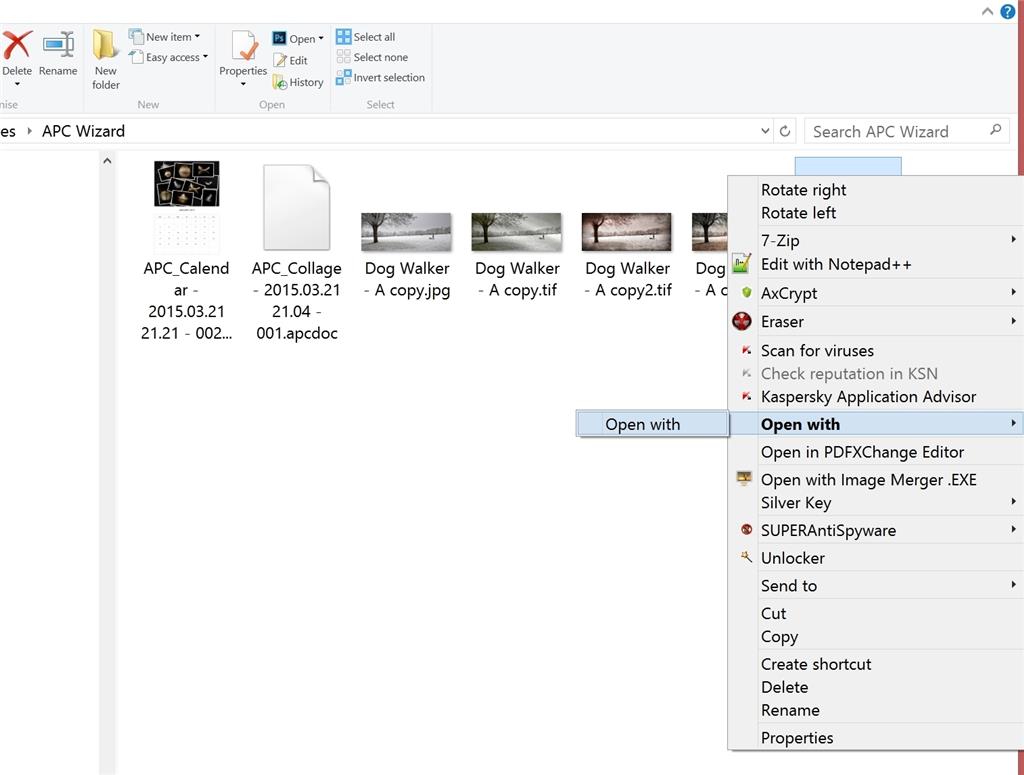
Task: Click the Open with flyout item
Action: click(x=652, y=424)
